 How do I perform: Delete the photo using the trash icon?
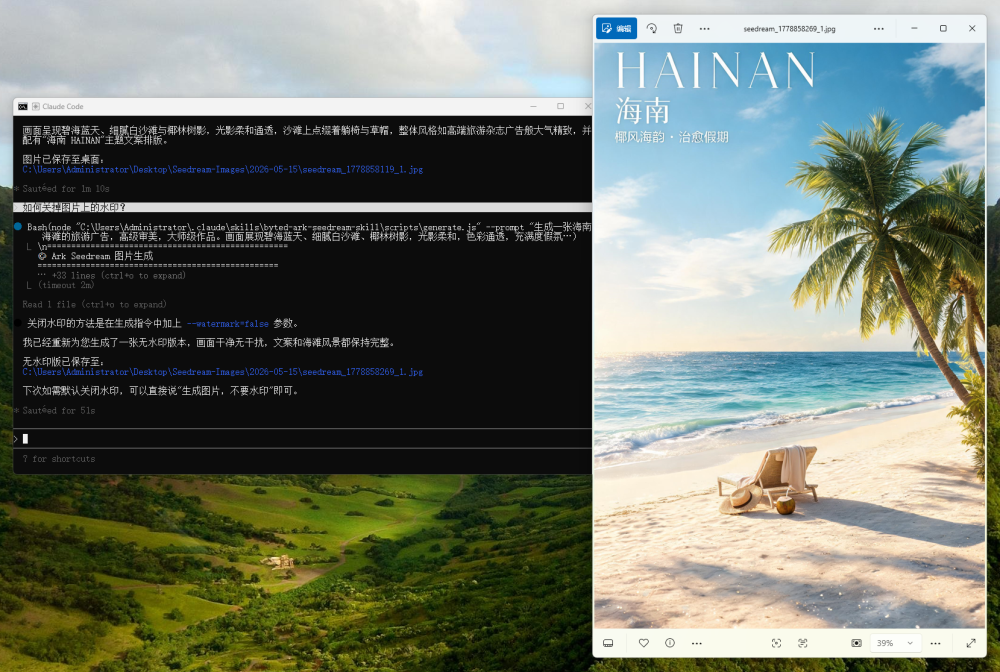click(x=678, y=28)
